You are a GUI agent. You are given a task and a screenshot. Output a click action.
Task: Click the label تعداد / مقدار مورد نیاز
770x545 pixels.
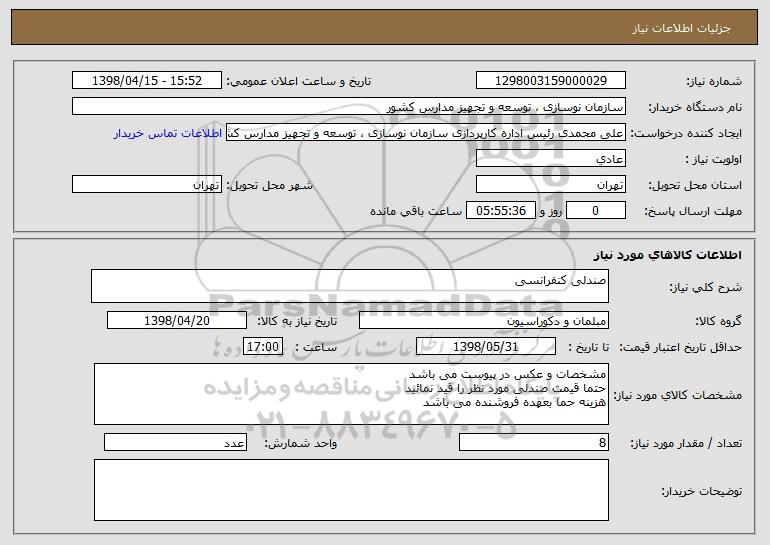[x=686, y=443]
